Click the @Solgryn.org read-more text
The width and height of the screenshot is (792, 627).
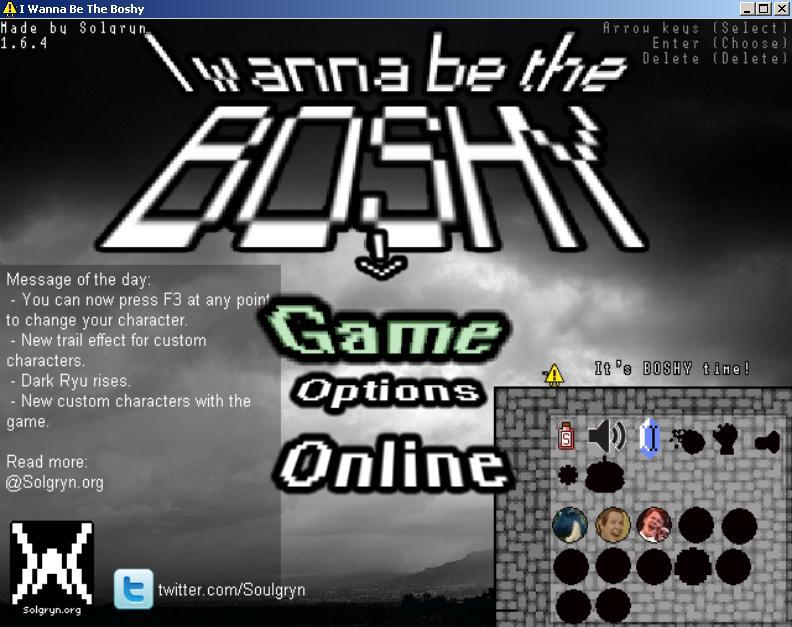(x=55, y=483)
